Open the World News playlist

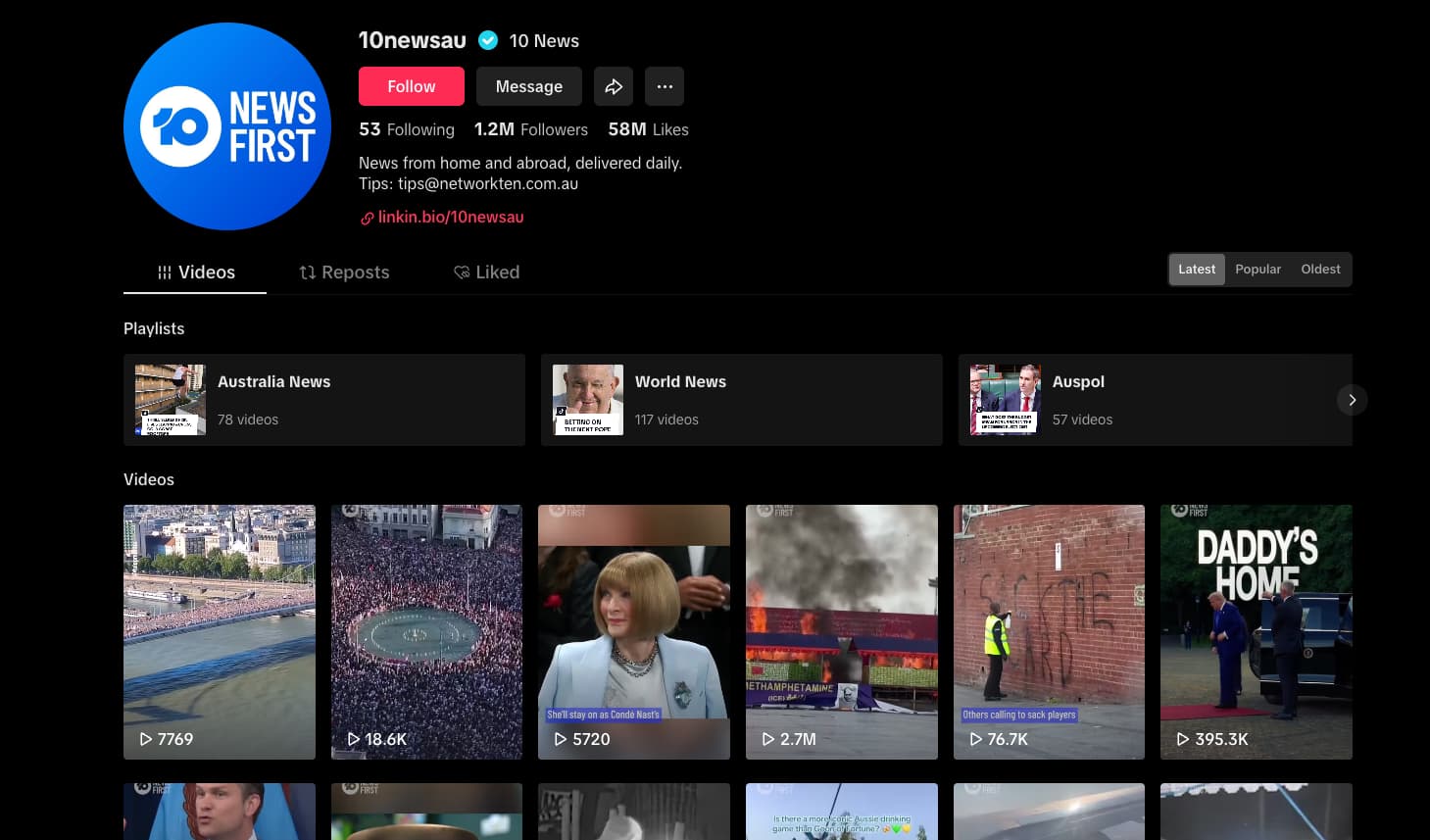[742, 400]
